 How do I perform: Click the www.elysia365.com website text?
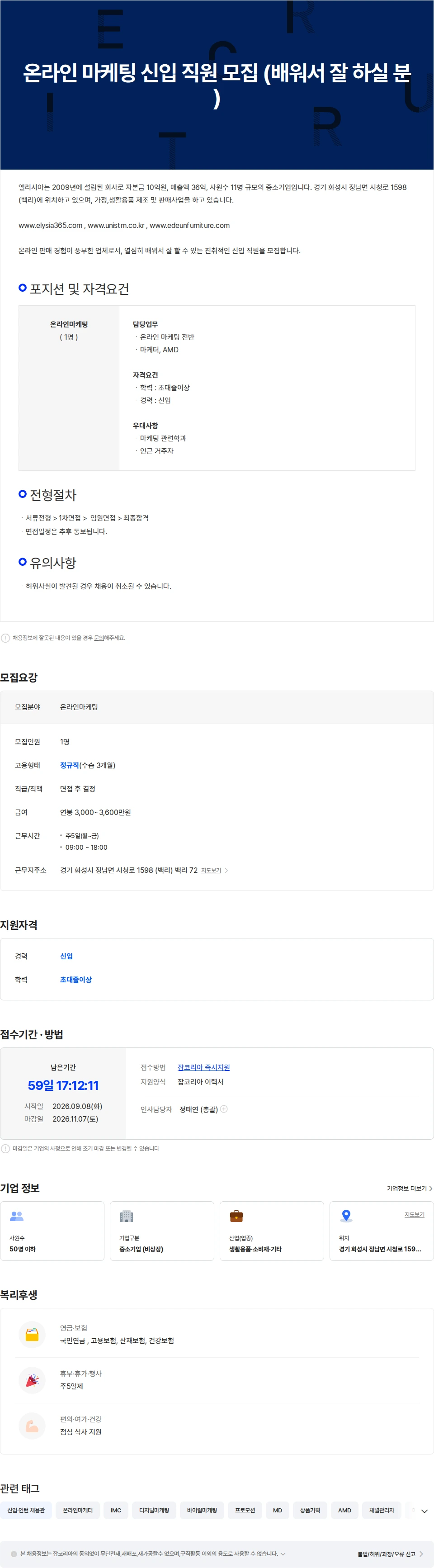pos(51,225)
